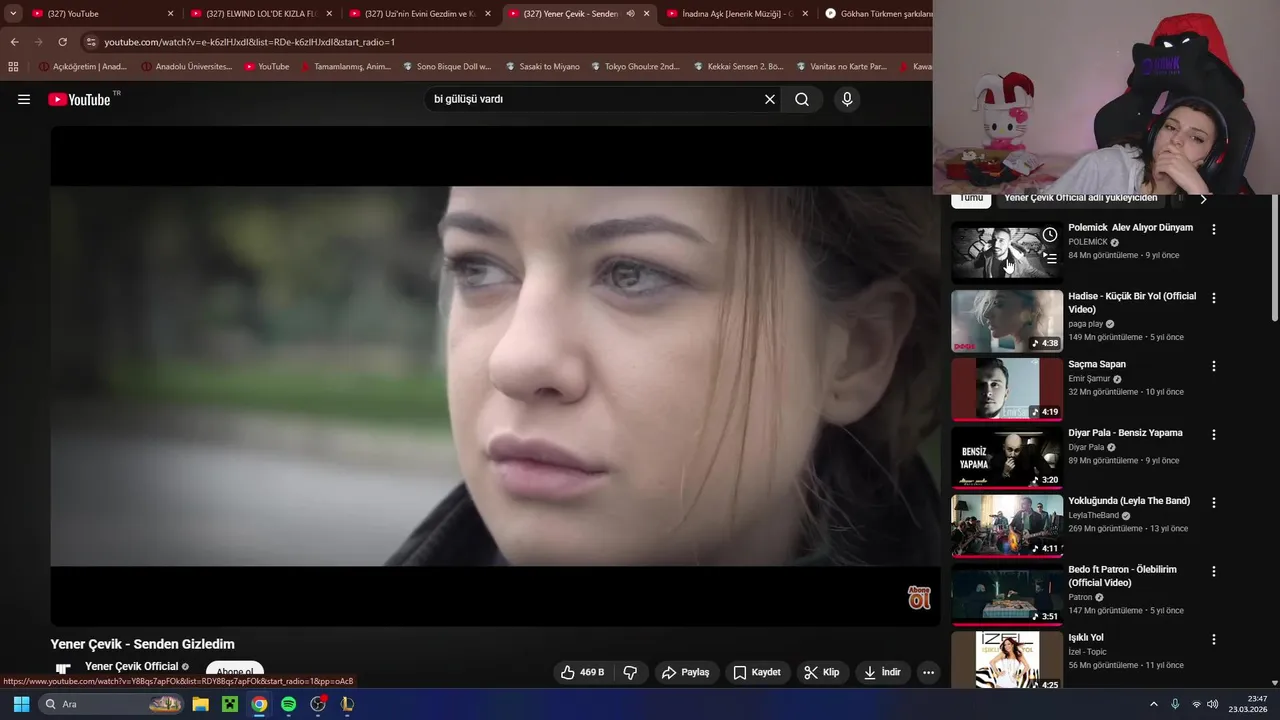Play Diyar Pala - Bensiz Yapama thumbnail
Viewport: 1280px width, 720px height.
(x=1007, y=458)
